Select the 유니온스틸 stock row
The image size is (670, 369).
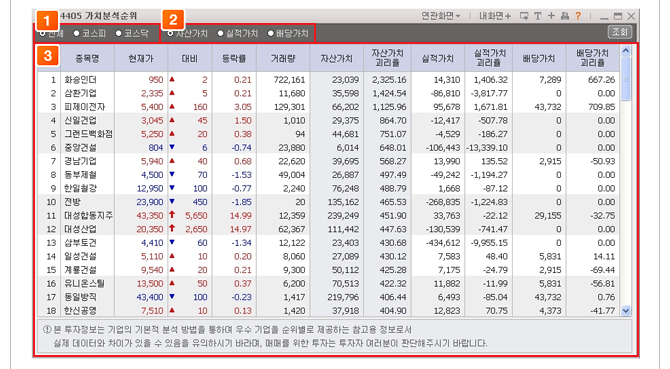tap(328, 284)
